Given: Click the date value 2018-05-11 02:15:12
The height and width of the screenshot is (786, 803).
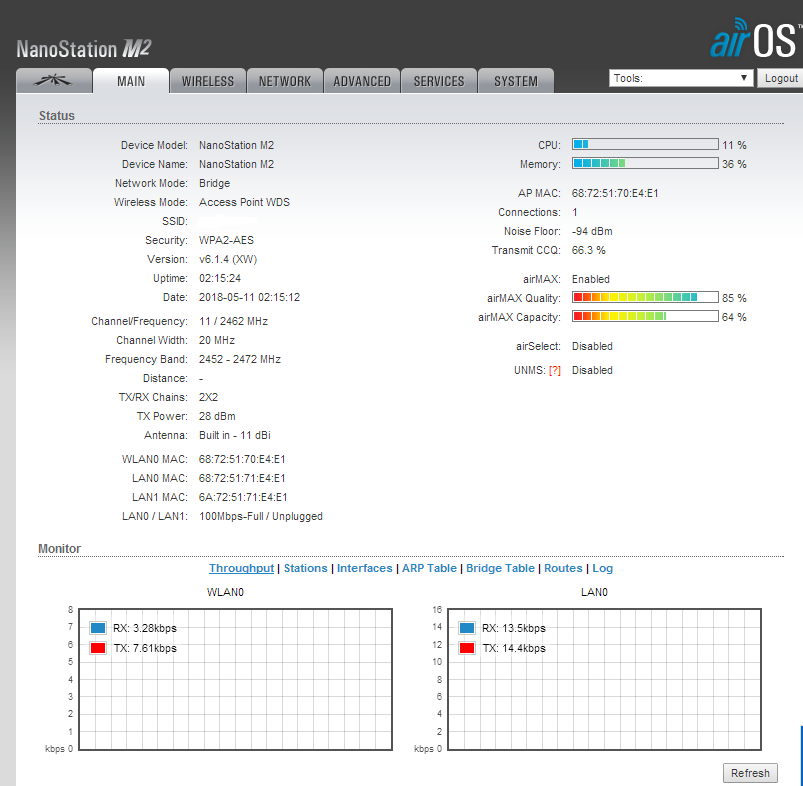Looking at the screenshot, I should pos(249,297).
